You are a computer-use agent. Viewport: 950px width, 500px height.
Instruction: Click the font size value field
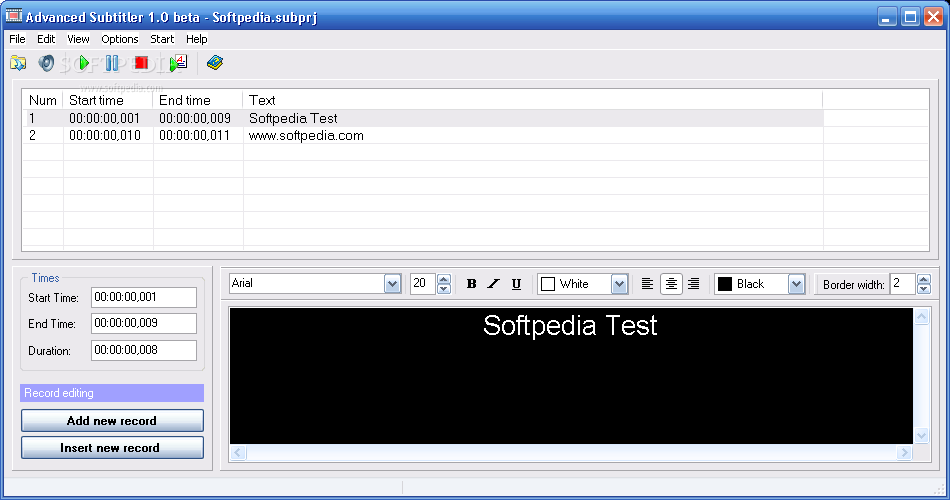tap(424, 284)
